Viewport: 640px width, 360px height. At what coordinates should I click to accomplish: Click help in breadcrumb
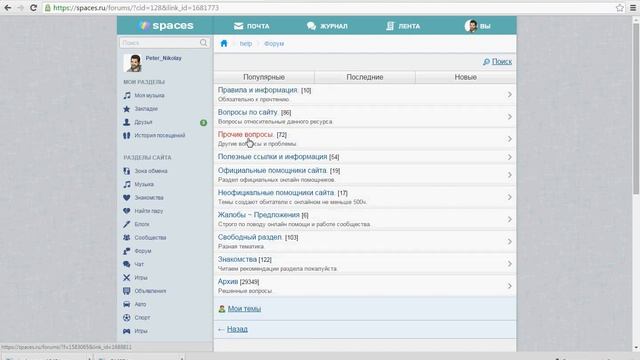(x=246, y=43)
